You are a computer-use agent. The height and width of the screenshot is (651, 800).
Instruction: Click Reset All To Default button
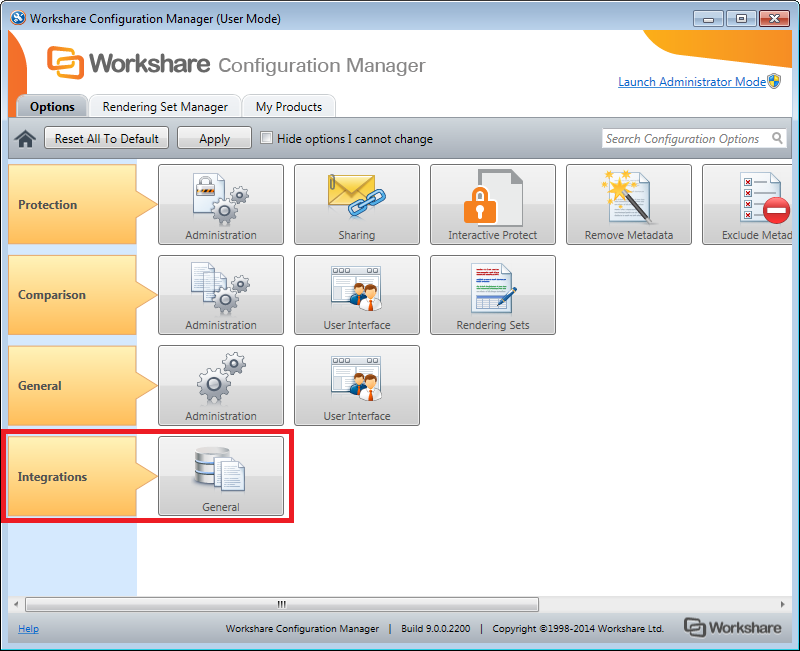(x=107, y=138)
